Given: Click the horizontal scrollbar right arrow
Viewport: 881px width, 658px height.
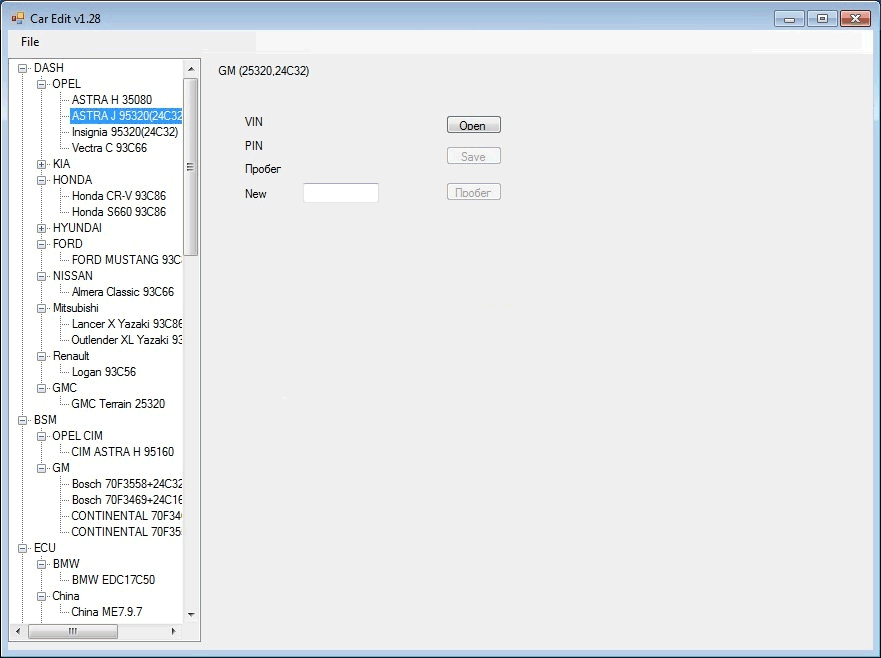Looking at the screenshot, I should [174, 632].
